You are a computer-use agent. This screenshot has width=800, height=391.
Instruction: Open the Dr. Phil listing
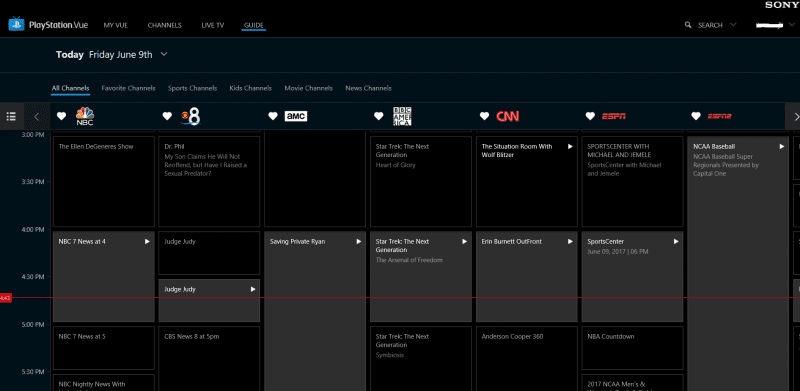coord(209,181)
